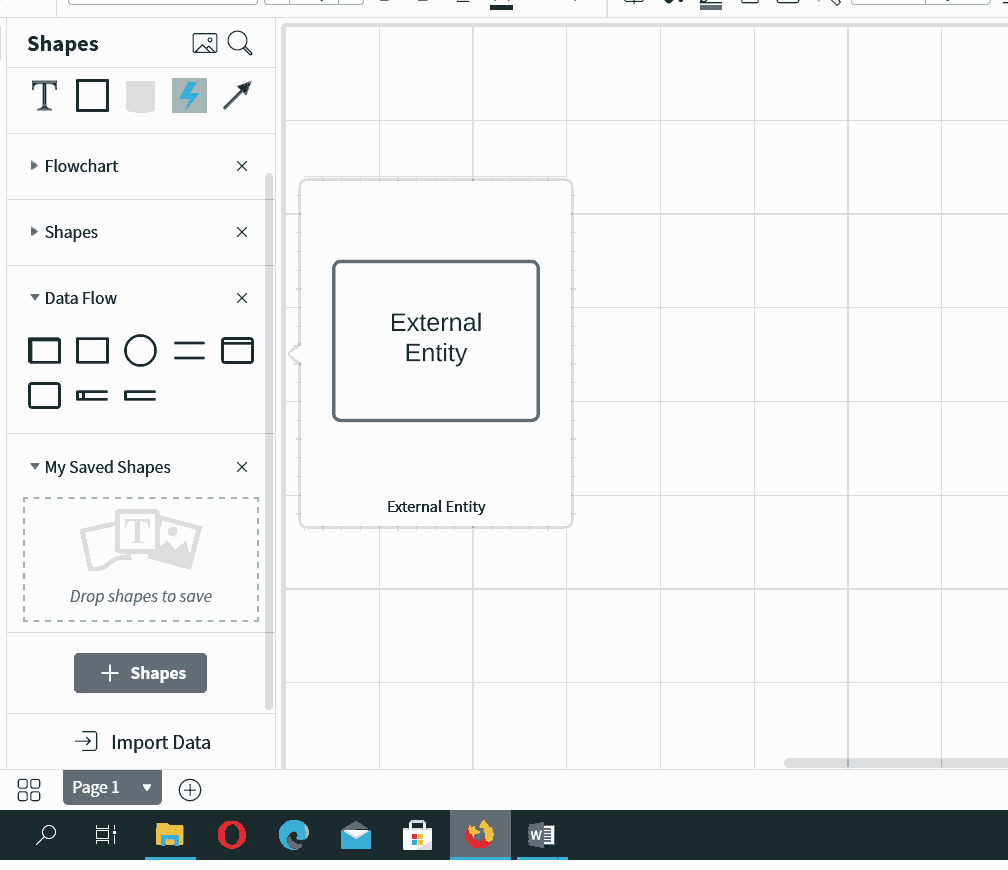Click the blank square block shape tool
The width and height of the screenshot is (1008, 870).
pyautogui.click(x=92, y=96)
